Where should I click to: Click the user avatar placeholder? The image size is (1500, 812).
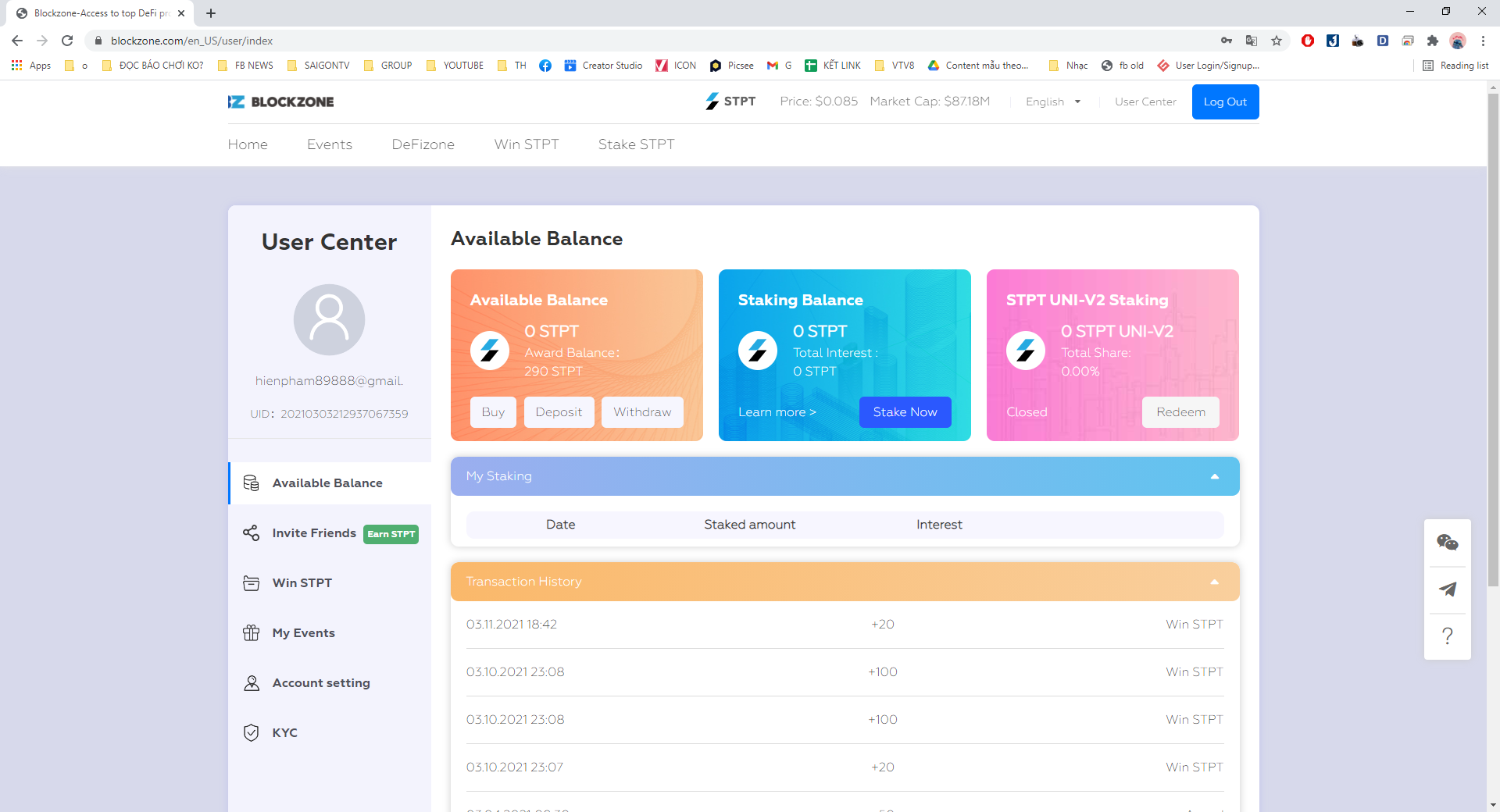tap(329, 319)
